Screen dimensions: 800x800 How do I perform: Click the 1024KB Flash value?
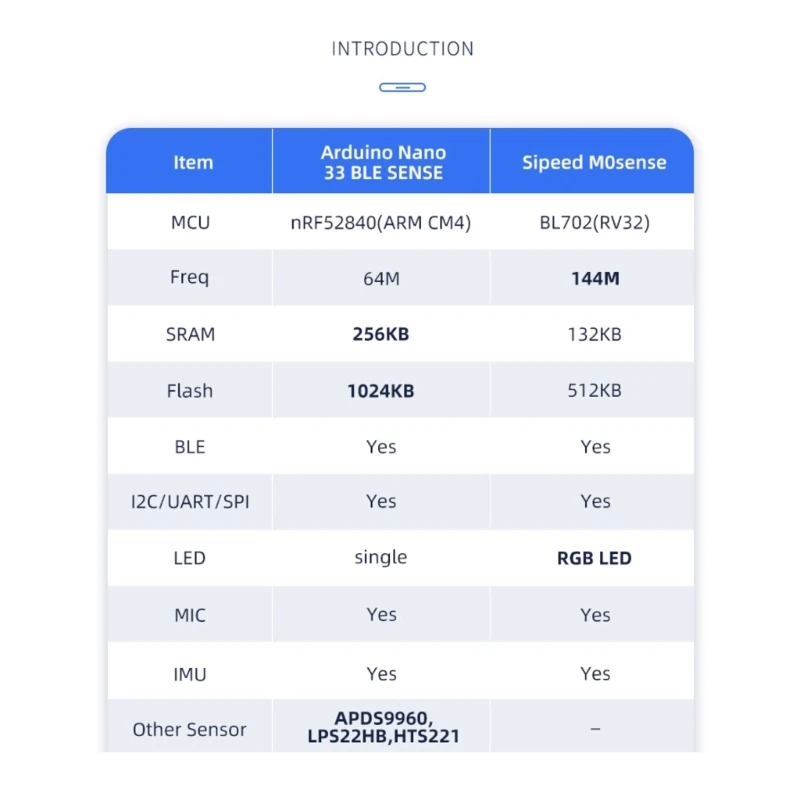(x=381, y=391)
